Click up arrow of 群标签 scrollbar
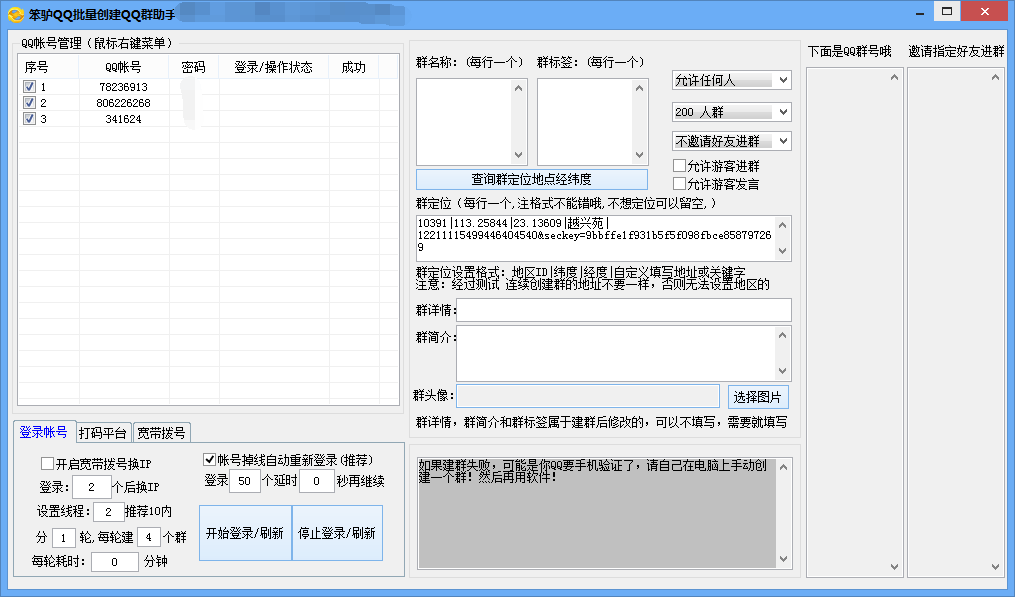1015x597 pixels. (x=640, y=88)
